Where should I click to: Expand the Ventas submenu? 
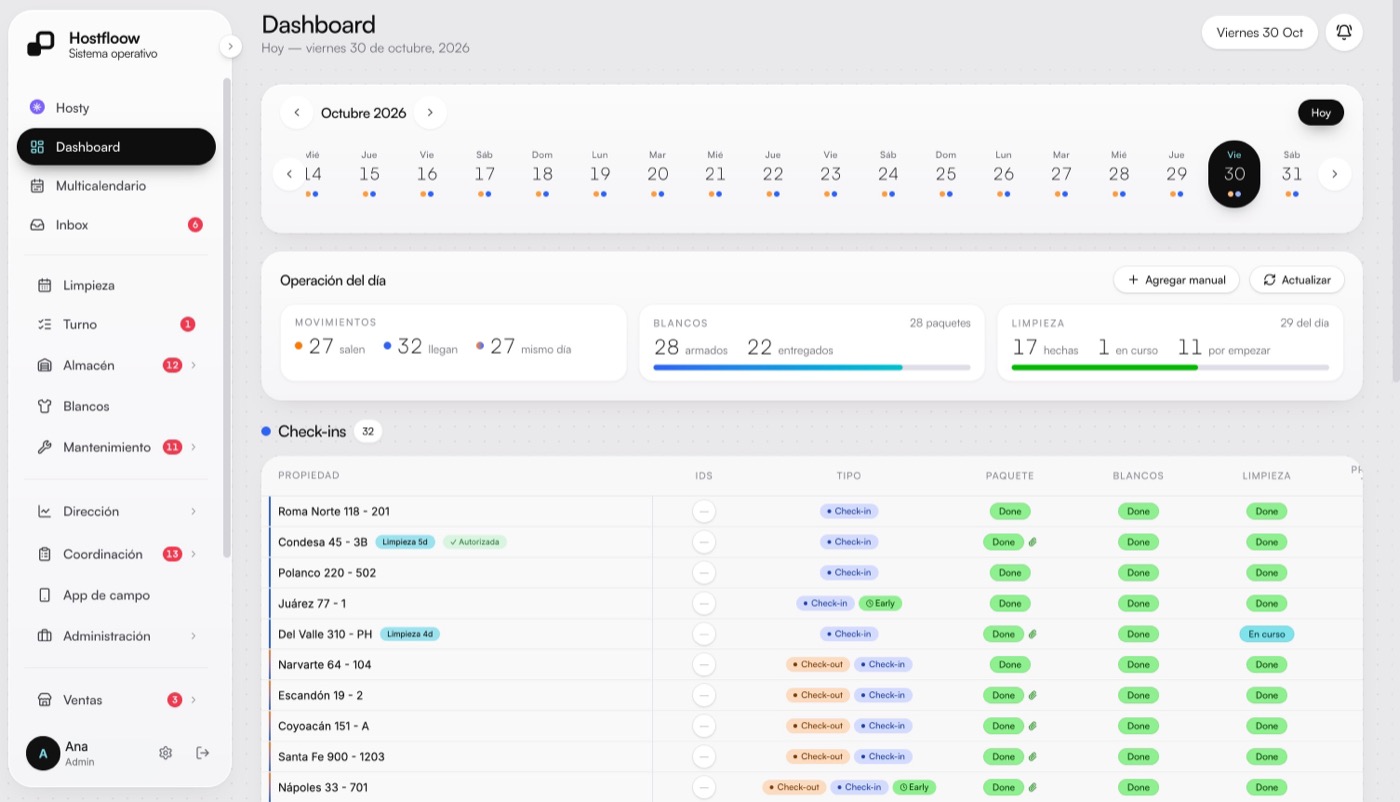pyautogui.click(x=193, y=700)
